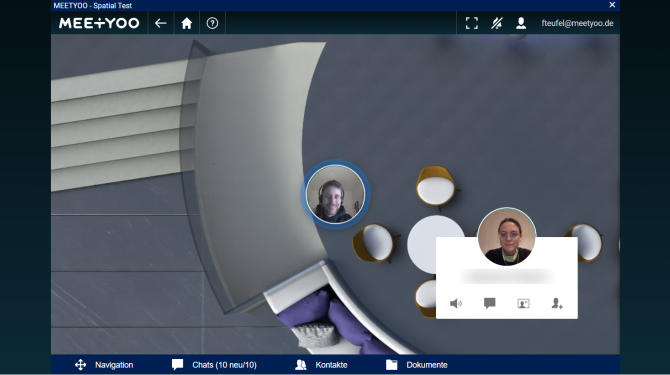Open Kontakte in the bottom bar

click(321, 365)
